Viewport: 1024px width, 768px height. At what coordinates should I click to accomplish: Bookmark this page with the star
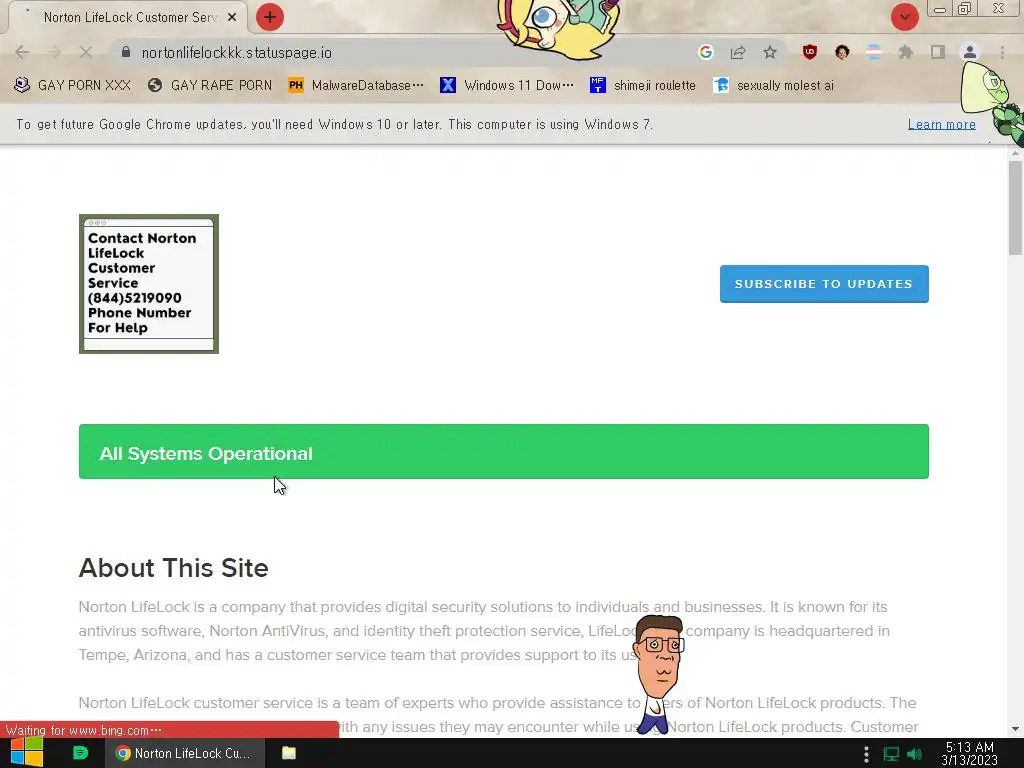click(770, 52)
